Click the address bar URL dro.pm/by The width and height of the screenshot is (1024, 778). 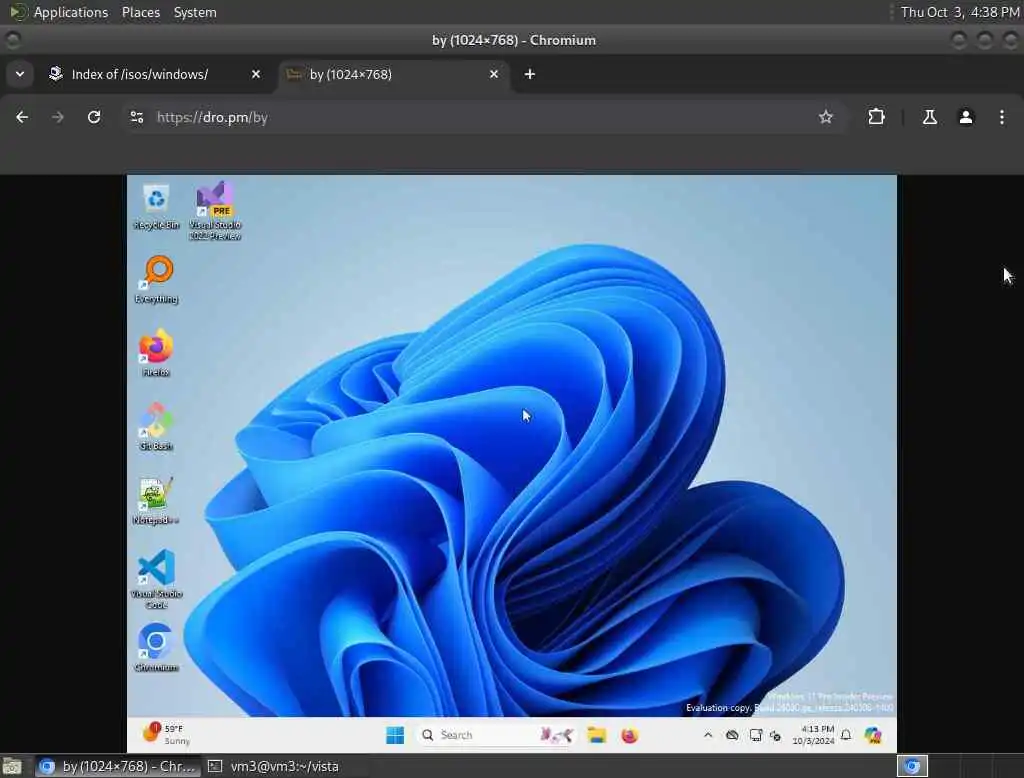click(212, 117)
